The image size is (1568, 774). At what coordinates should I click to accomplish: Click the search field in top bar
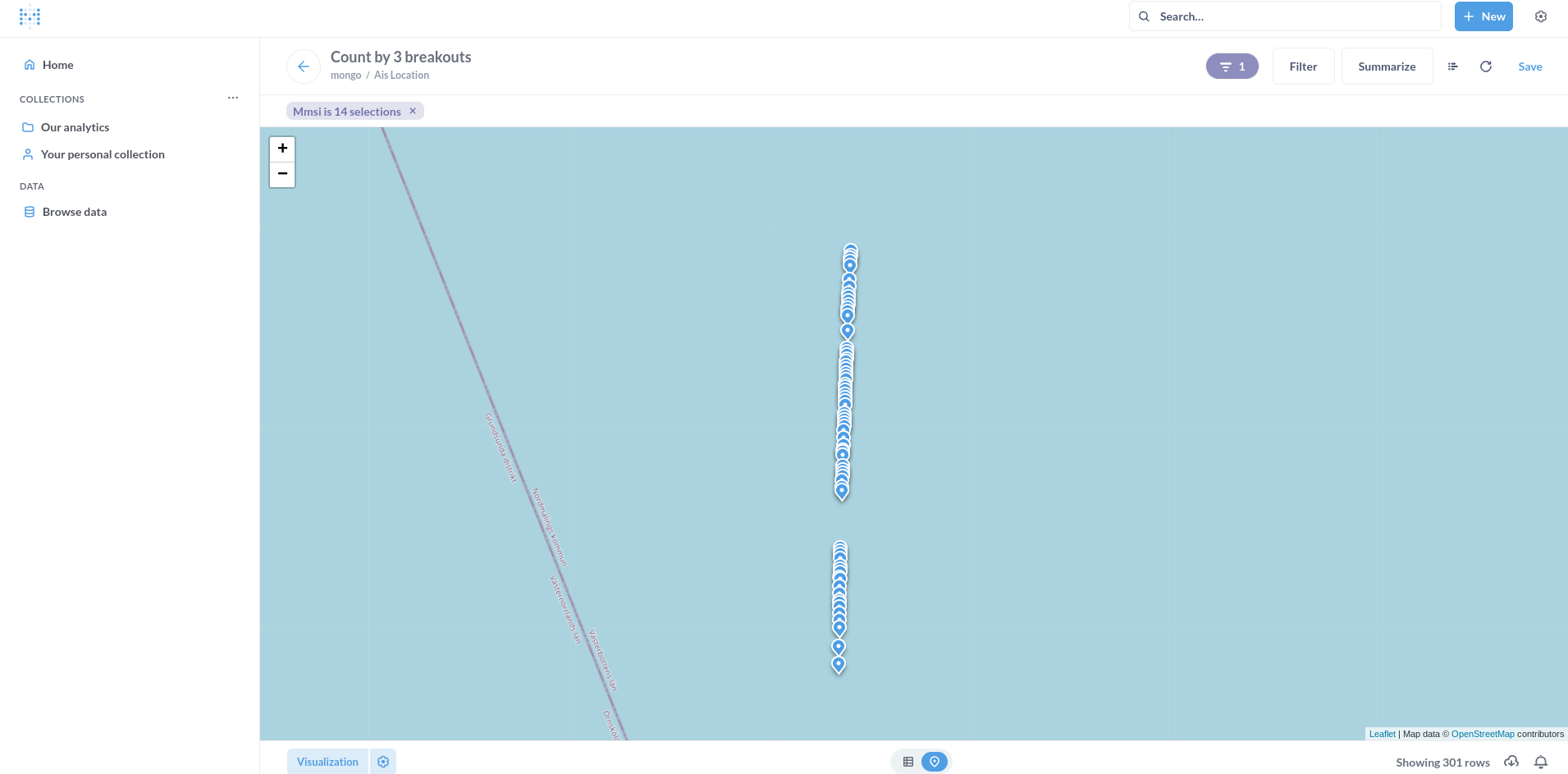(1285, 16)
